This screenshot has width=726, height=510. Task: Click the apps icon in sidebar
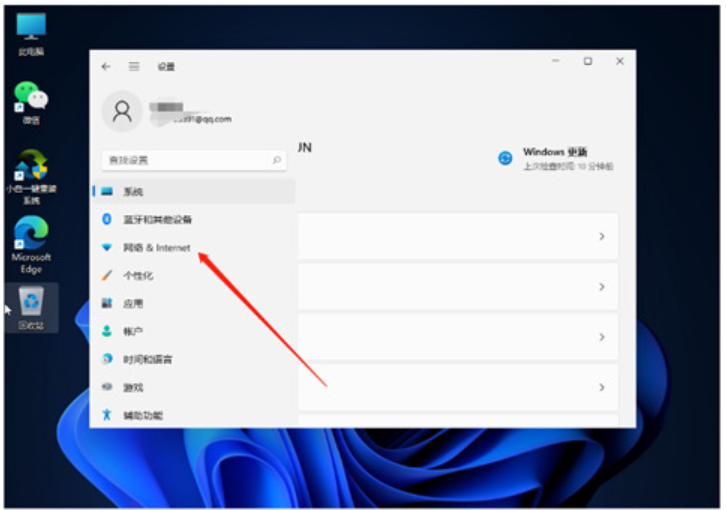[107, 303]
